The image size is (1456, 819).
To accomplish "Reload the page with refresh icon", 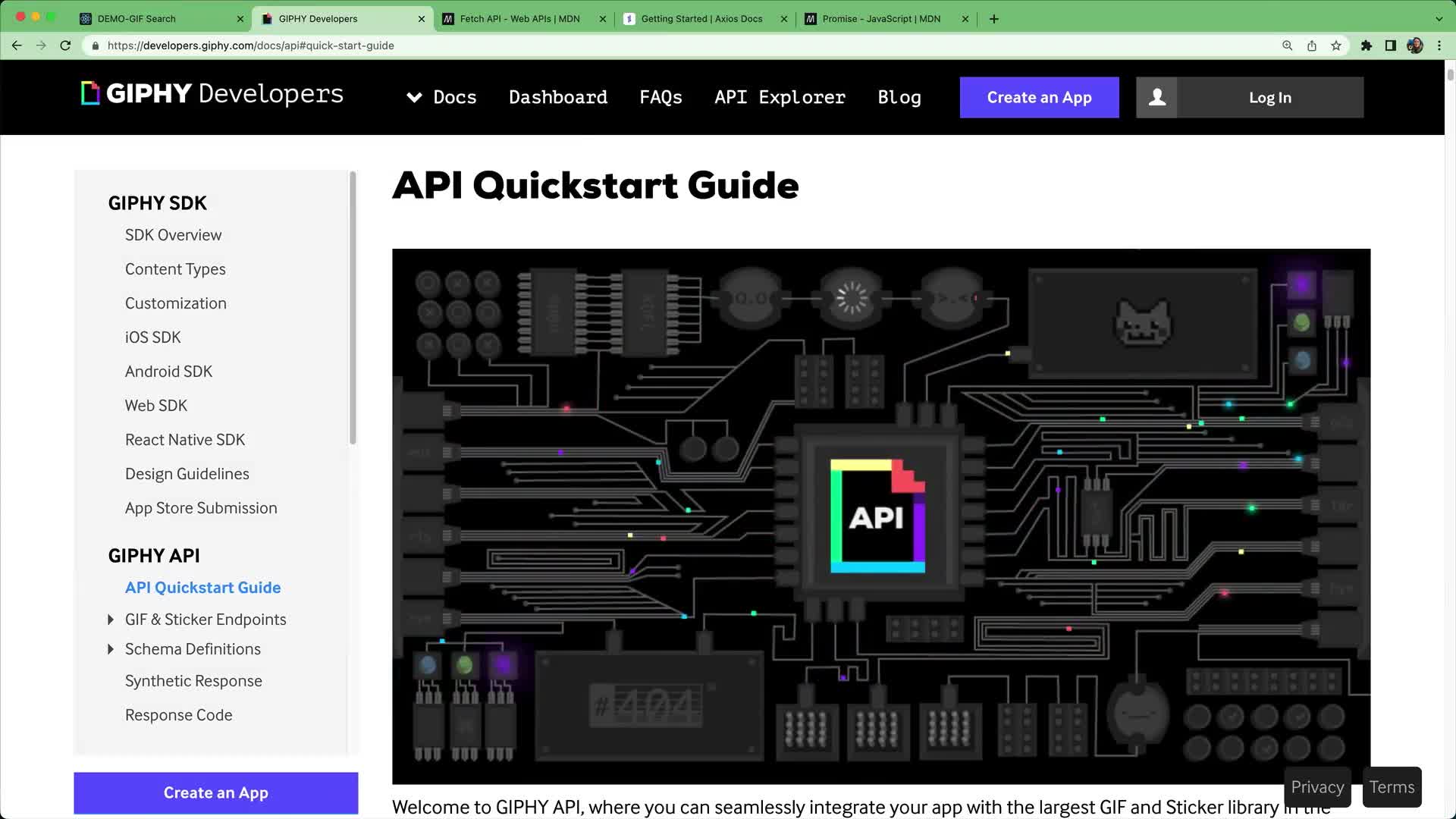I will tap(65, 45).
